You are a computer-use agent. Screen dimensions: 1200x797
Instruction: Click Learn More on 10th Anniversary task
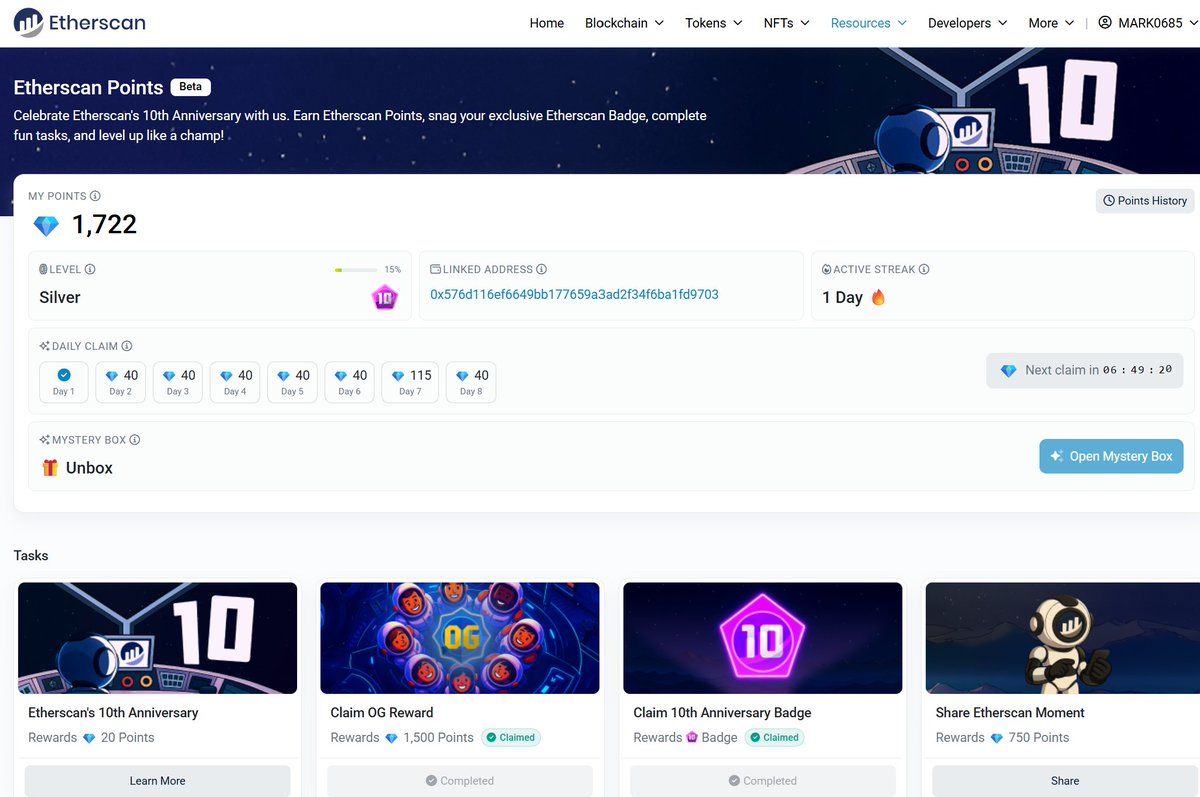point(157,781)
